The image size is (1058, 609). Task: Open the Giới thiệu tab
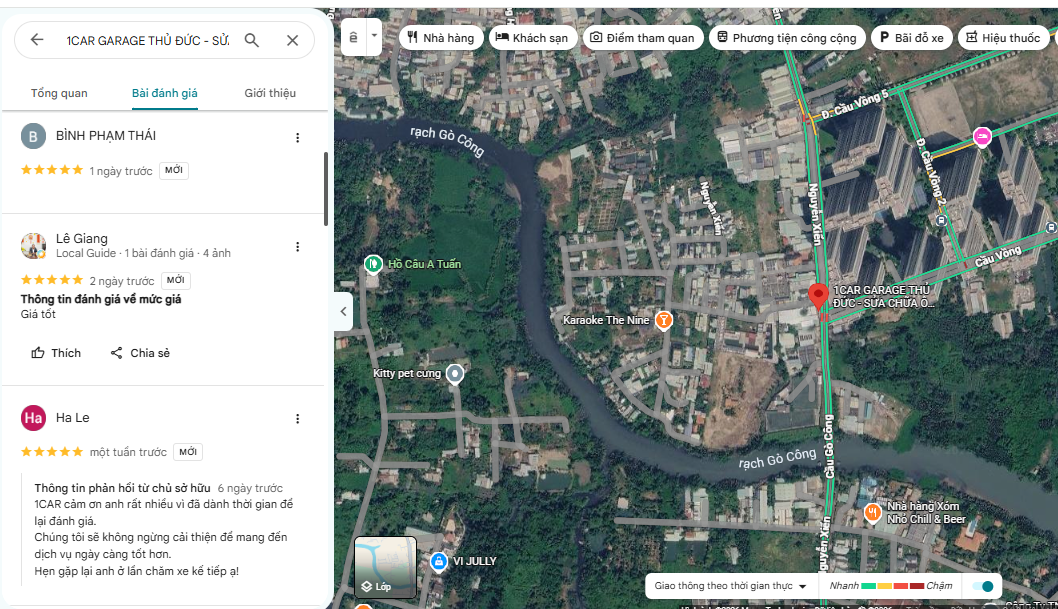pos(270,93)
